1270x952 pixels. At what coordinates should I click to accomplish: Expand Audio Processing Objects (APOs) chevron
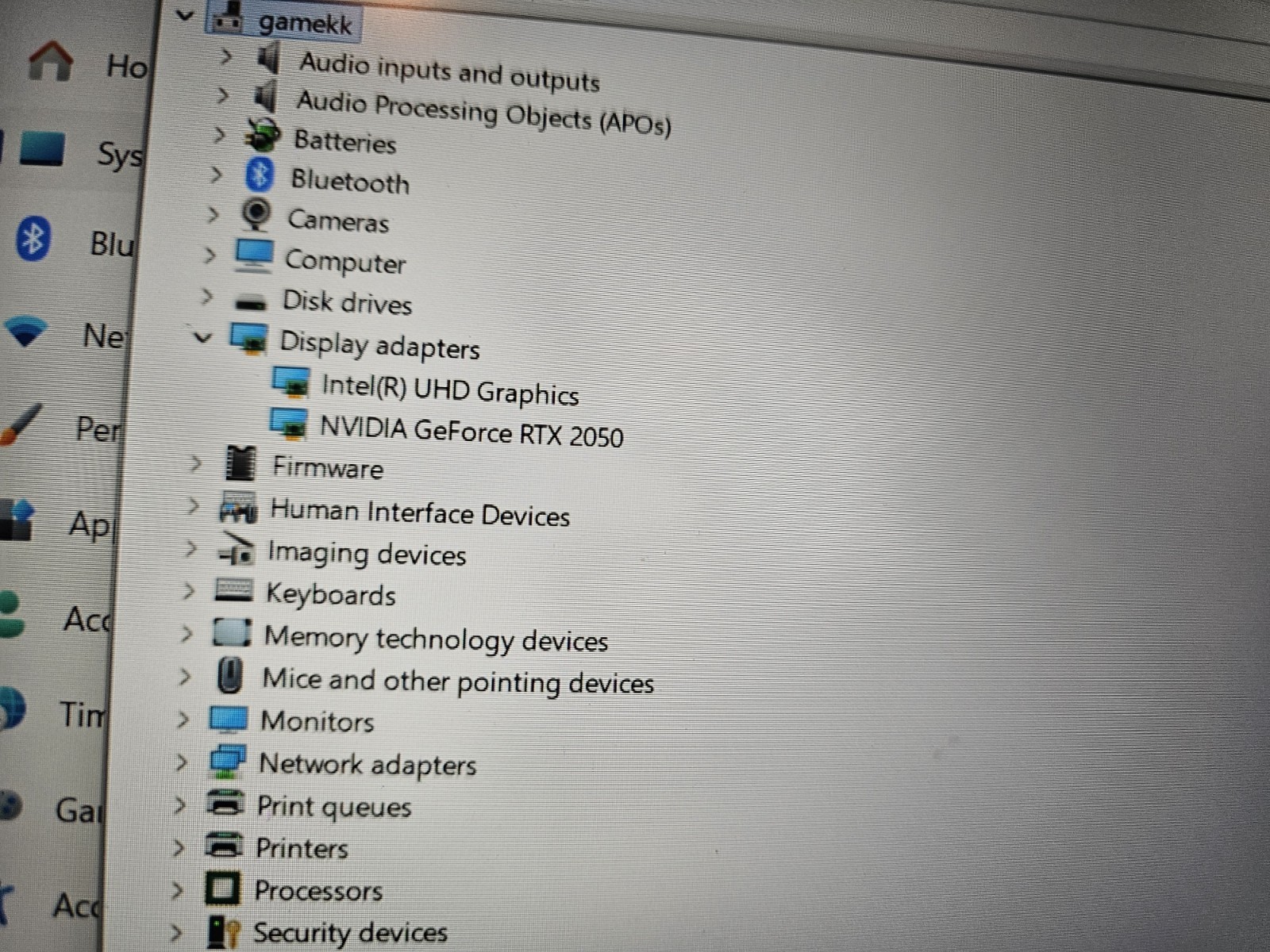[223, 96]
